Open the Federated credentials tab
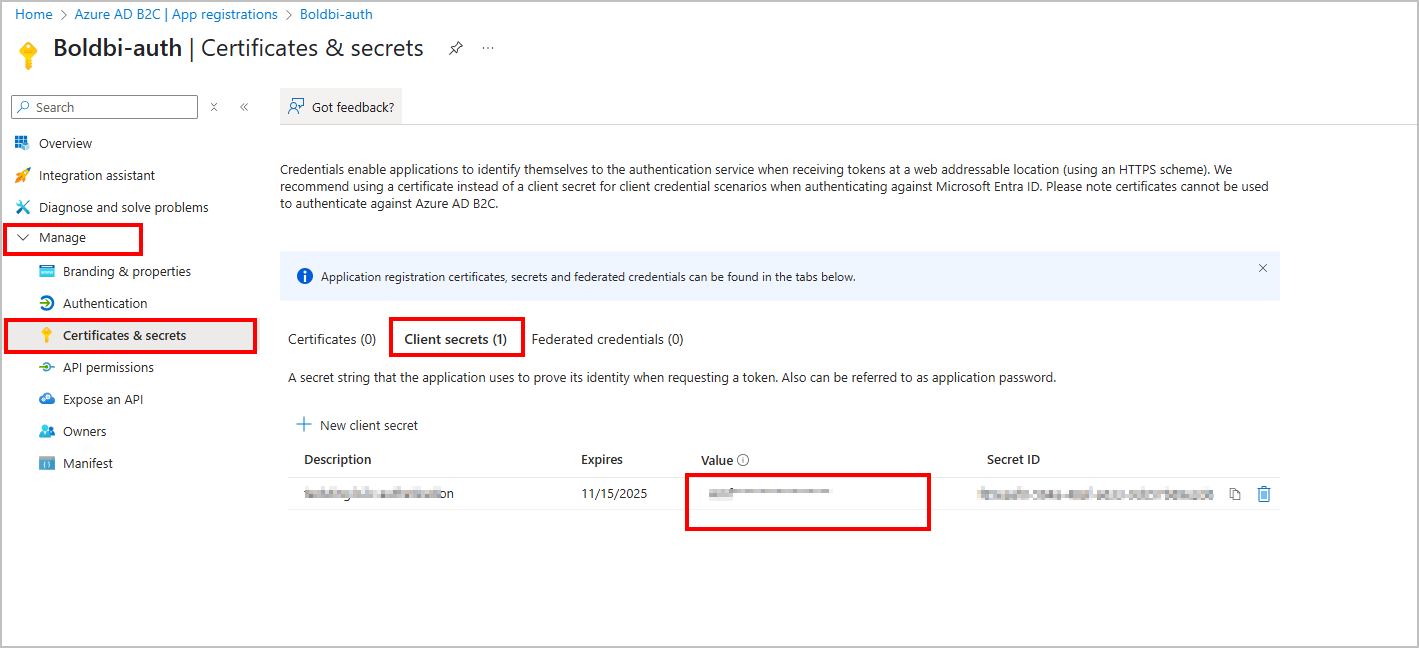Screen dimensions: 1419x648 (607, 338)
